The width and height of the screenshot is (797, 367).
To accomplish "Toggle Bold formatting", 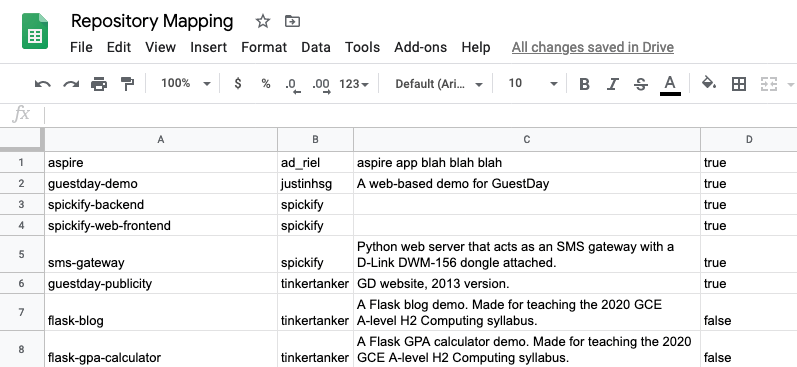I will point(585,84).
